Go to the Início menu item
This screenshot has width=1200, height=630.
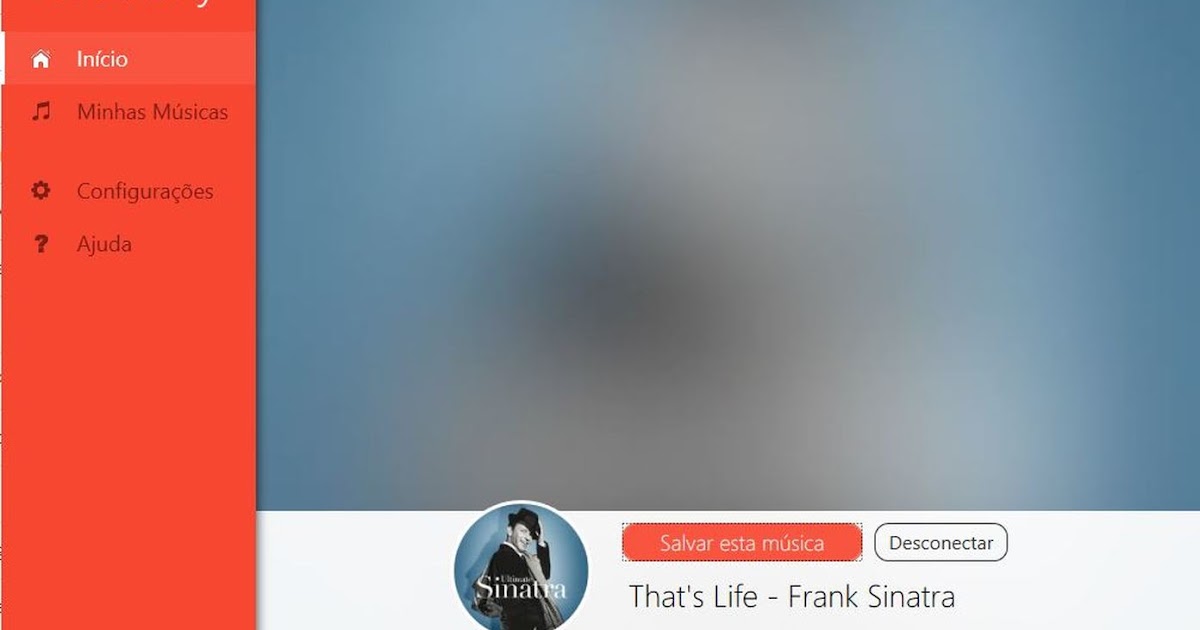coord(130,59)
